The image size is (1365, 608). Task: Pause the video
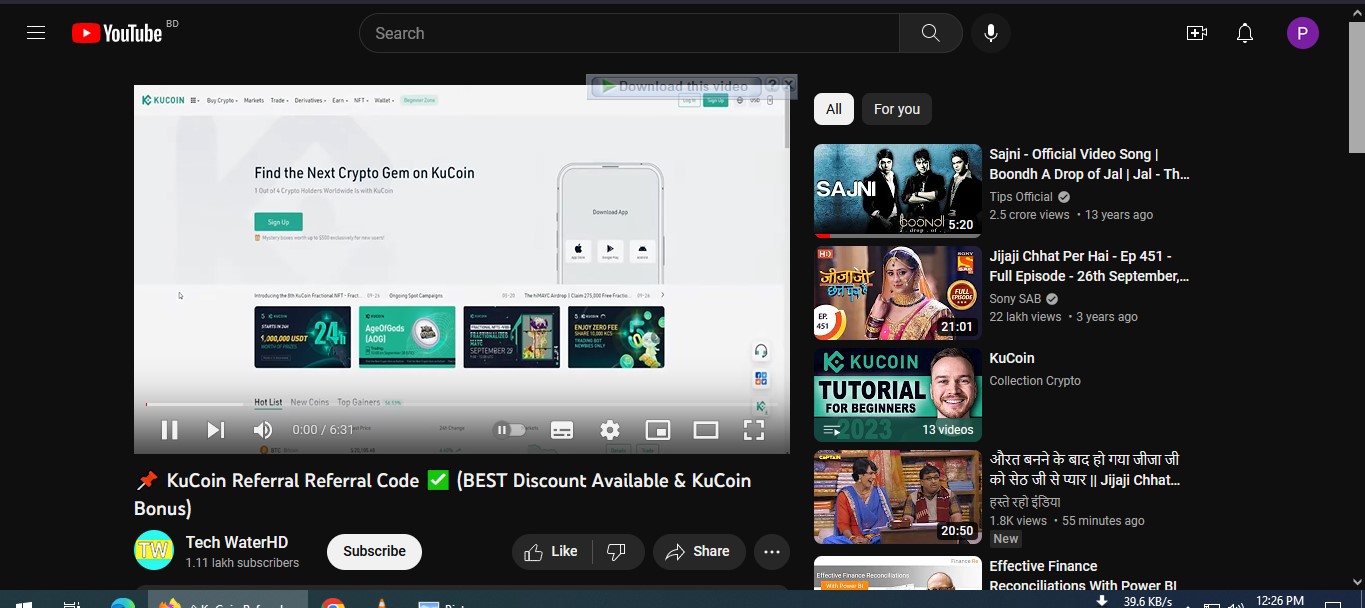point(170,430)
